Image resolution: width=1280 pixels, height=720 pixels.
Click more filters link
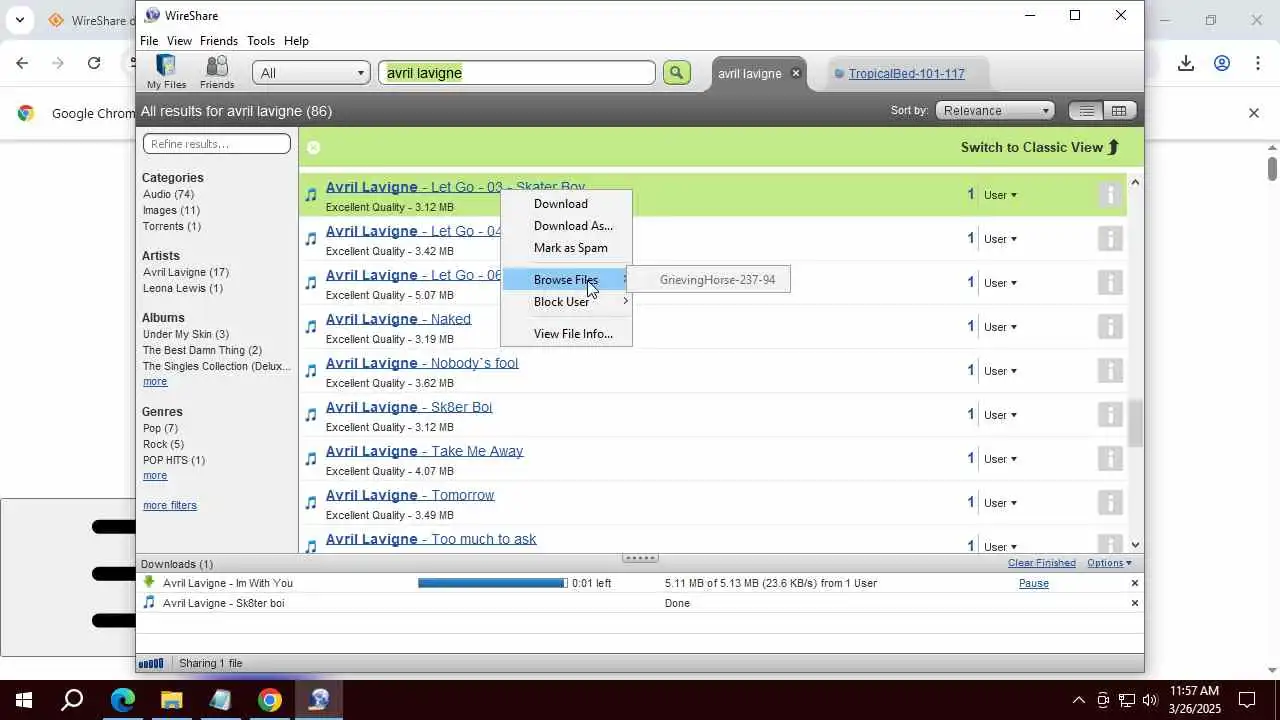pos(170,505)
